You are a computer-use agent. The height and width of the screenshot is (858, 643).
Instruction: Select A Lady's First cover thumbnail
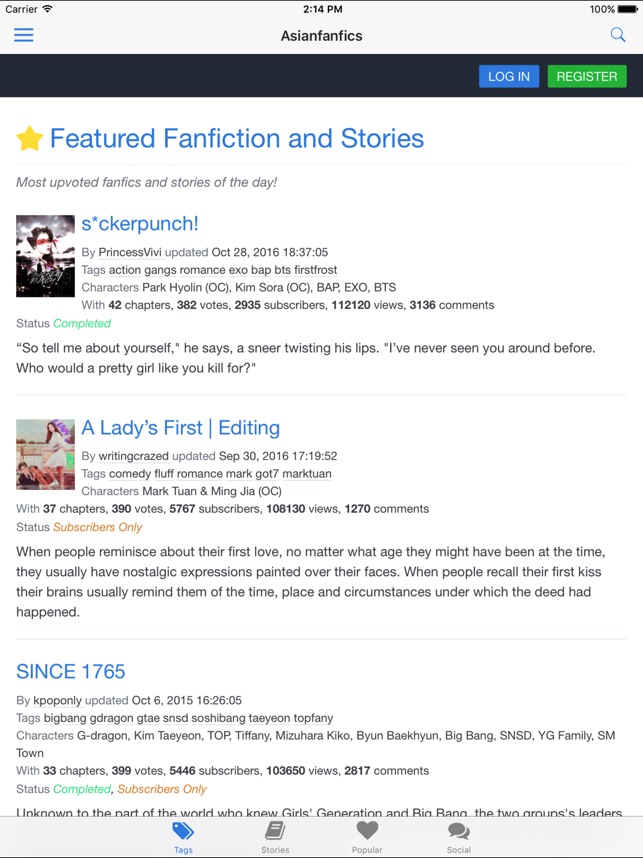click(45, 455)
